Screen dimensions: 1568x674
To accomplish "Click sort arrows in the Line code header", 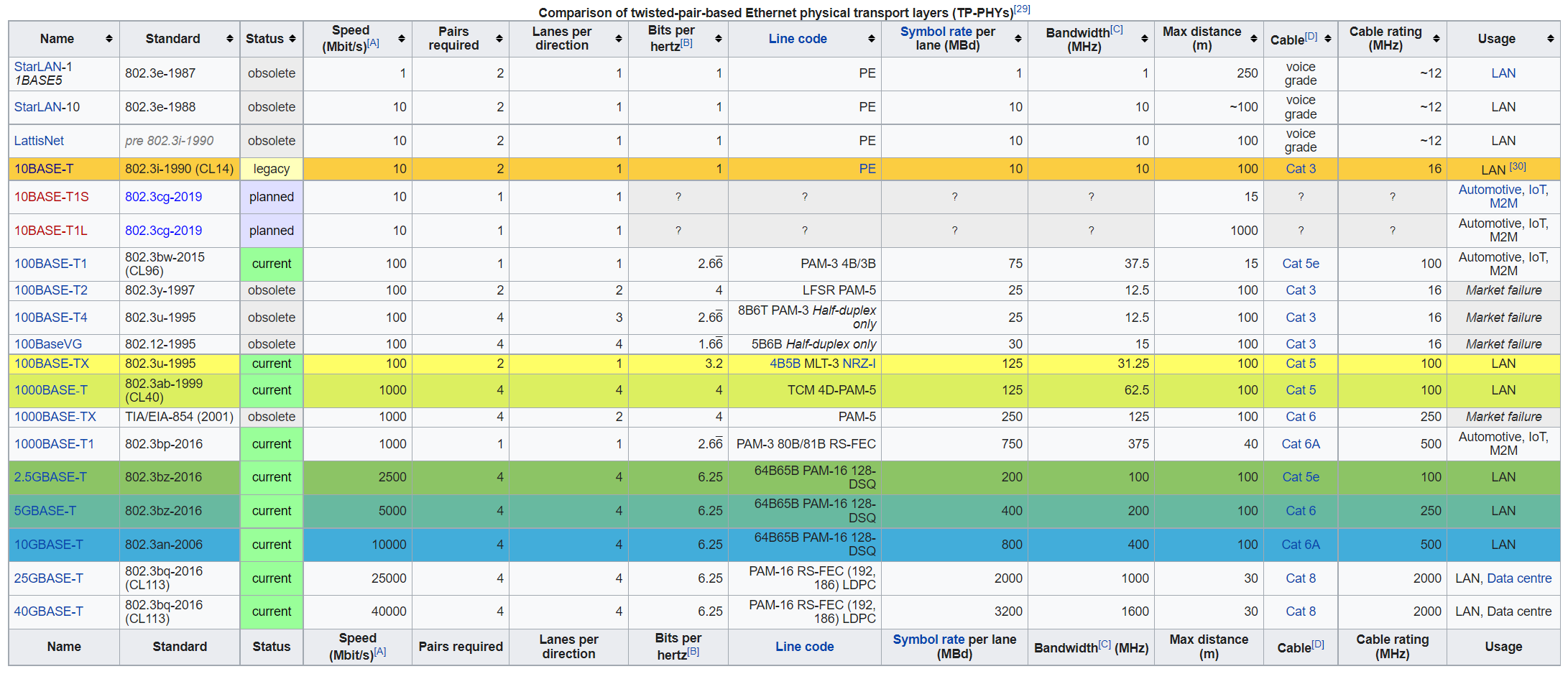I will click(x=872, y=39).
